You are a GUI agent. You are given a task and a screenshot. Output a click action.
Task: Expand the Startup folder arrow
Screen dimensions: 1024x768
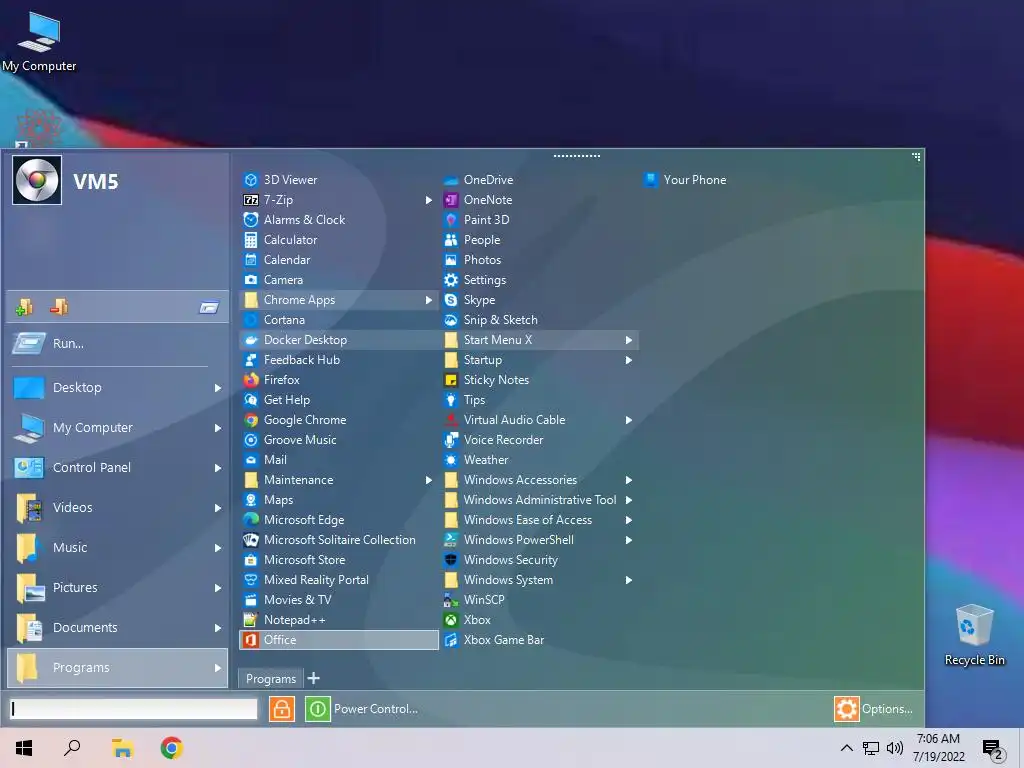point(628,360)
